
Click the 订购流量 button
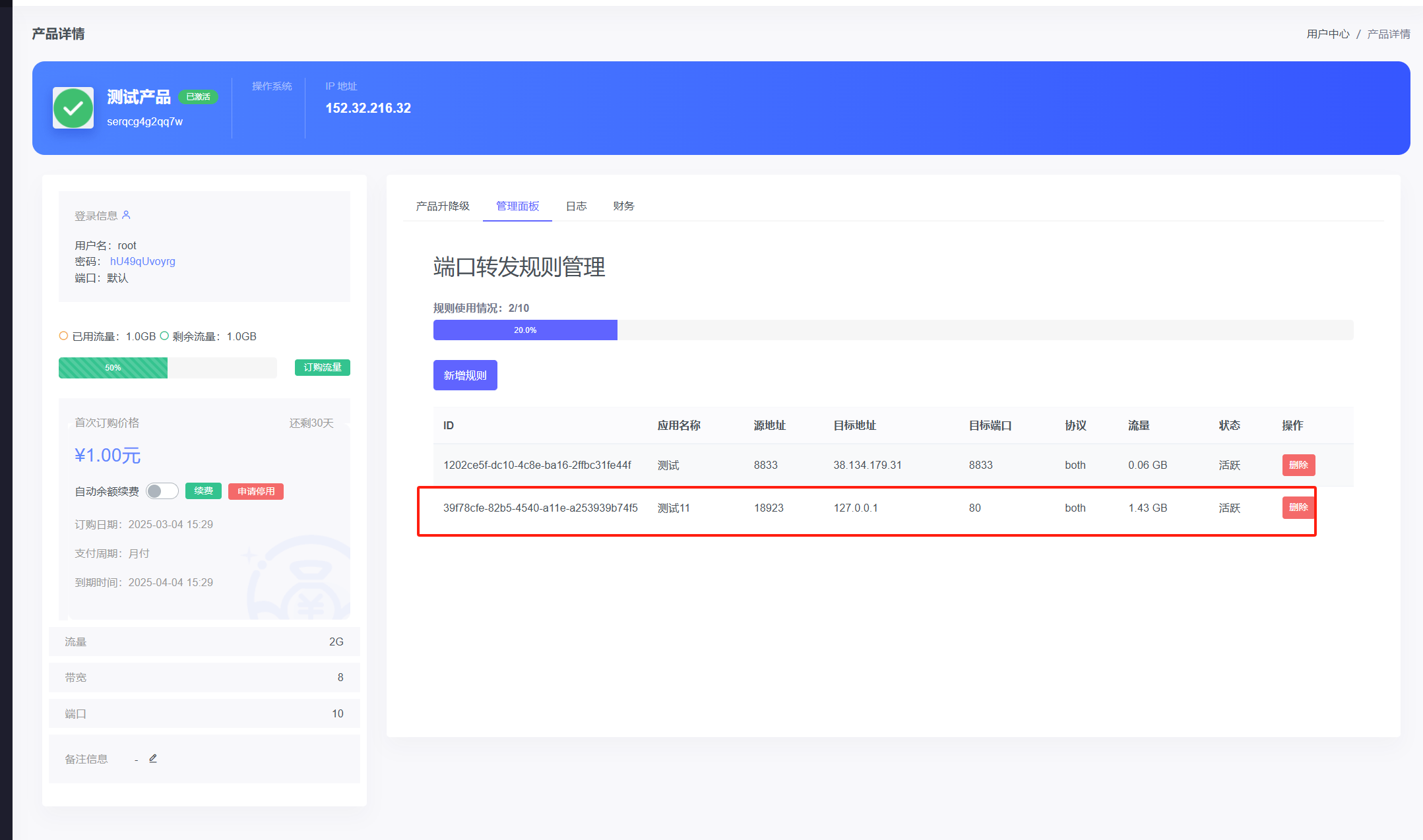coord(322,367)
